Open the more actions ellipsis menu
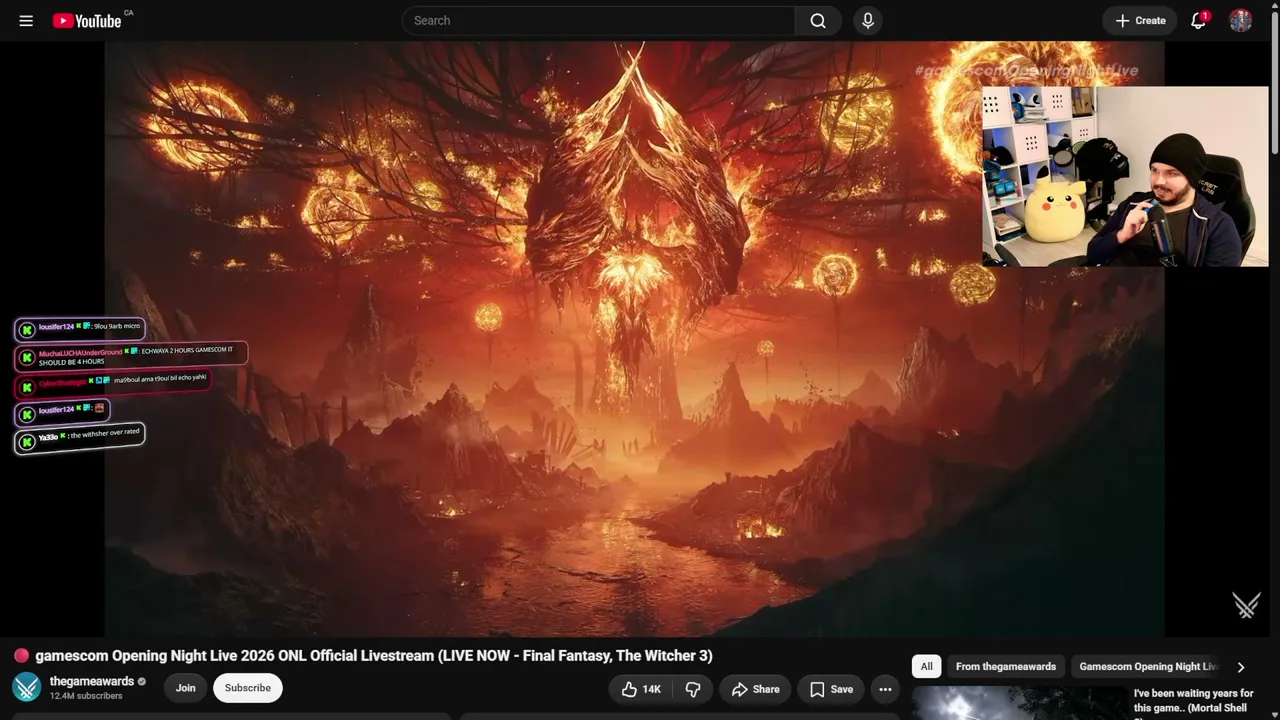Image resolution: width=1280 pixels, height=720 pixels. point(885,689)
